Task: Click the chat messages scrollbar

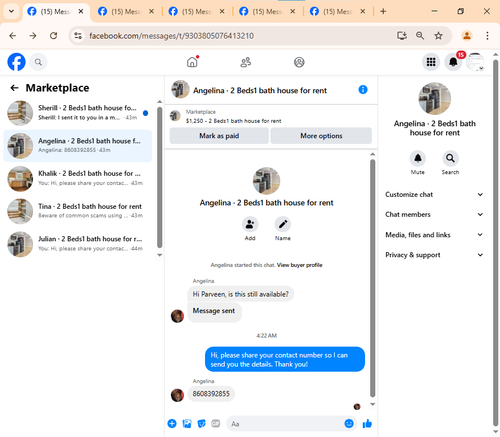Action: 373,278
